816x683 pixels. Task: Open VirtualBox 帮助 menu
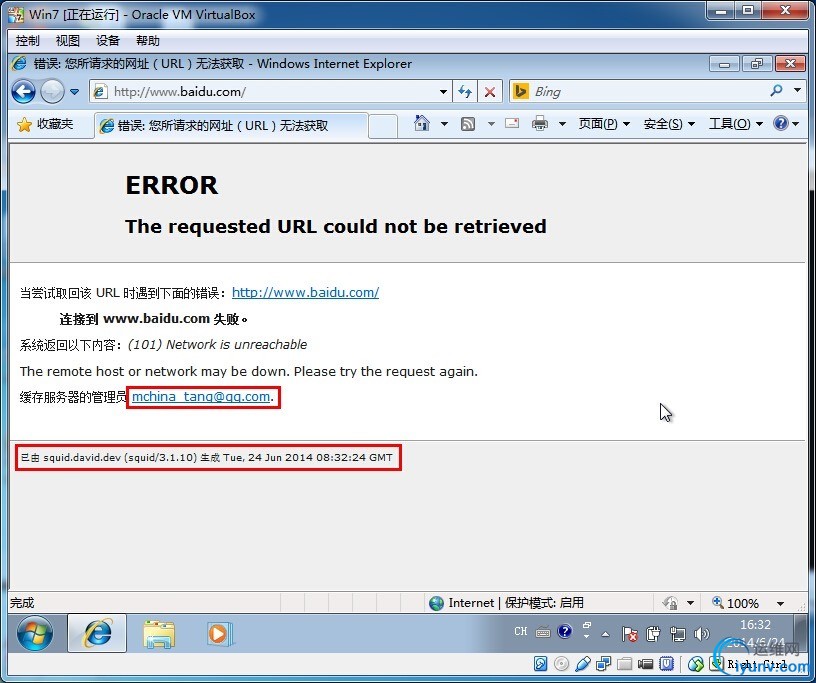tap(148, 41)
